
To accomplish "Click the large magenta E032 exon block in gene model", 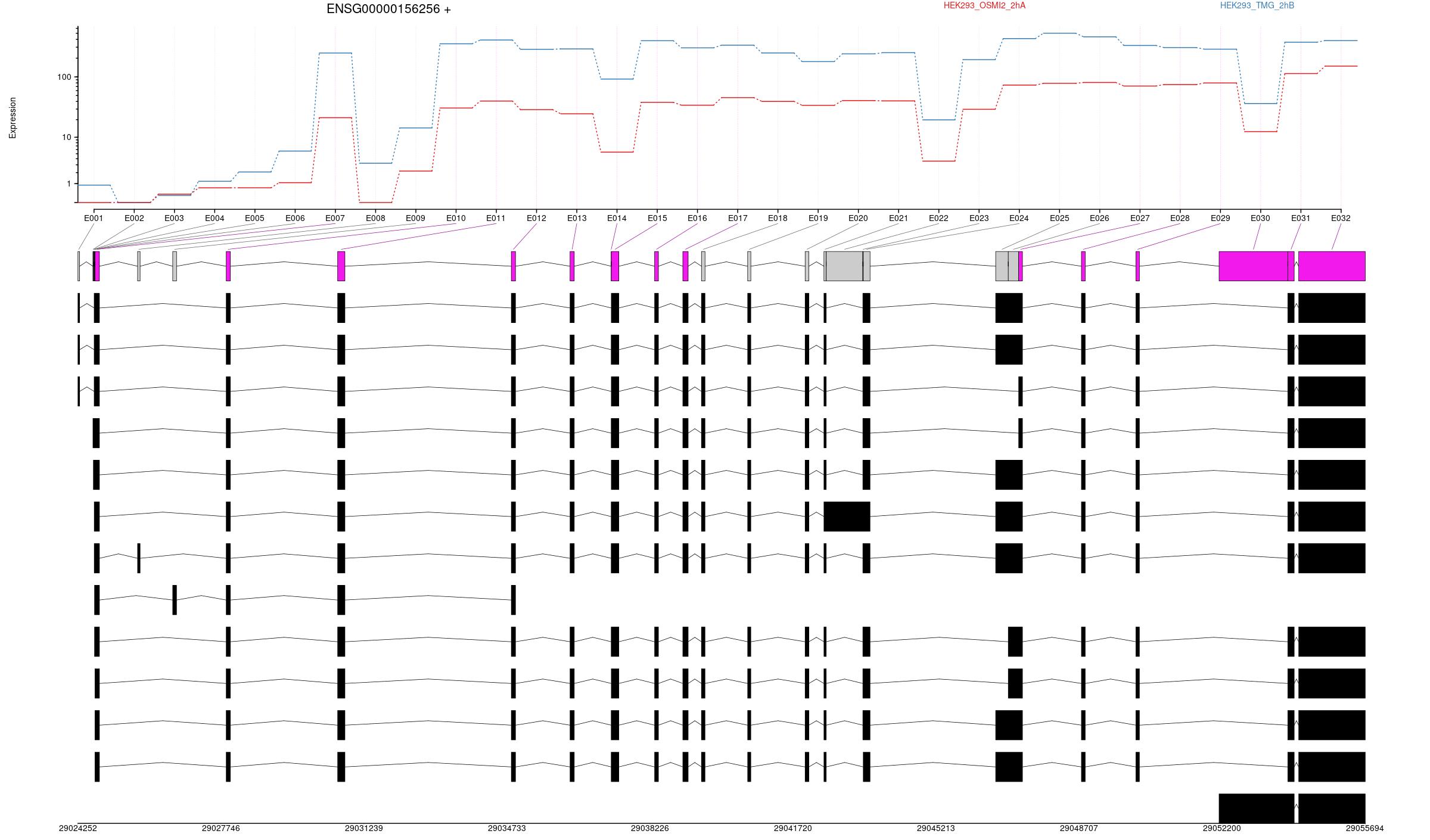I will pyautogui.click(x=1332, y=266).
